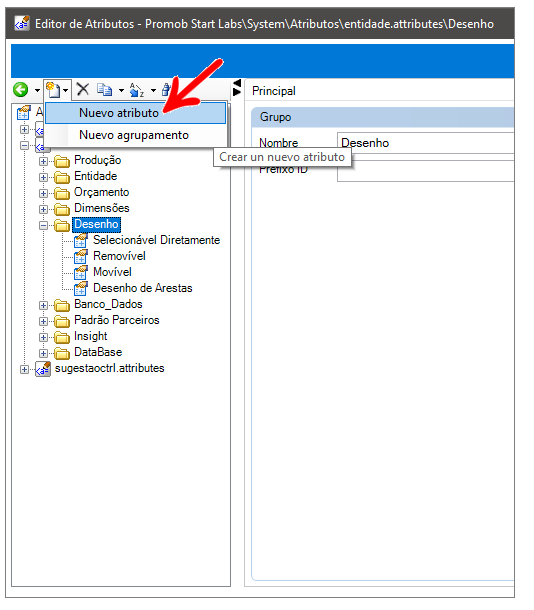
Task: Click the Padrão Parceiros folder icon
Action: point(62,321)
